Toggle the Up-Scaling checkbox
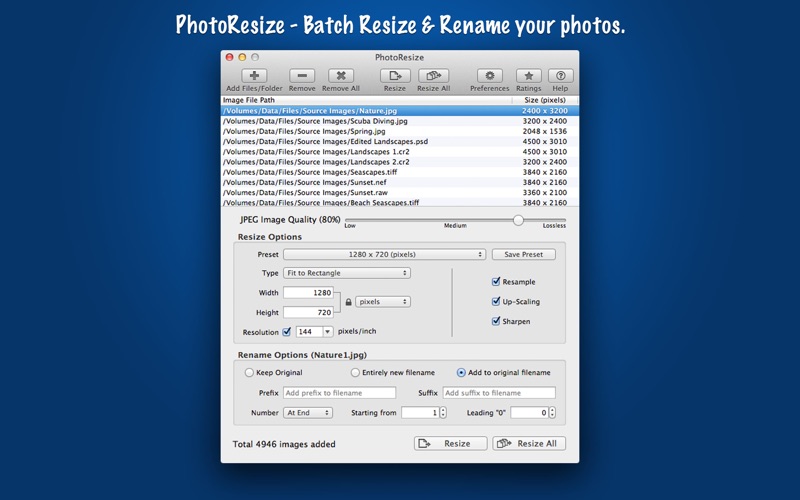 click(x=495, y=301)
